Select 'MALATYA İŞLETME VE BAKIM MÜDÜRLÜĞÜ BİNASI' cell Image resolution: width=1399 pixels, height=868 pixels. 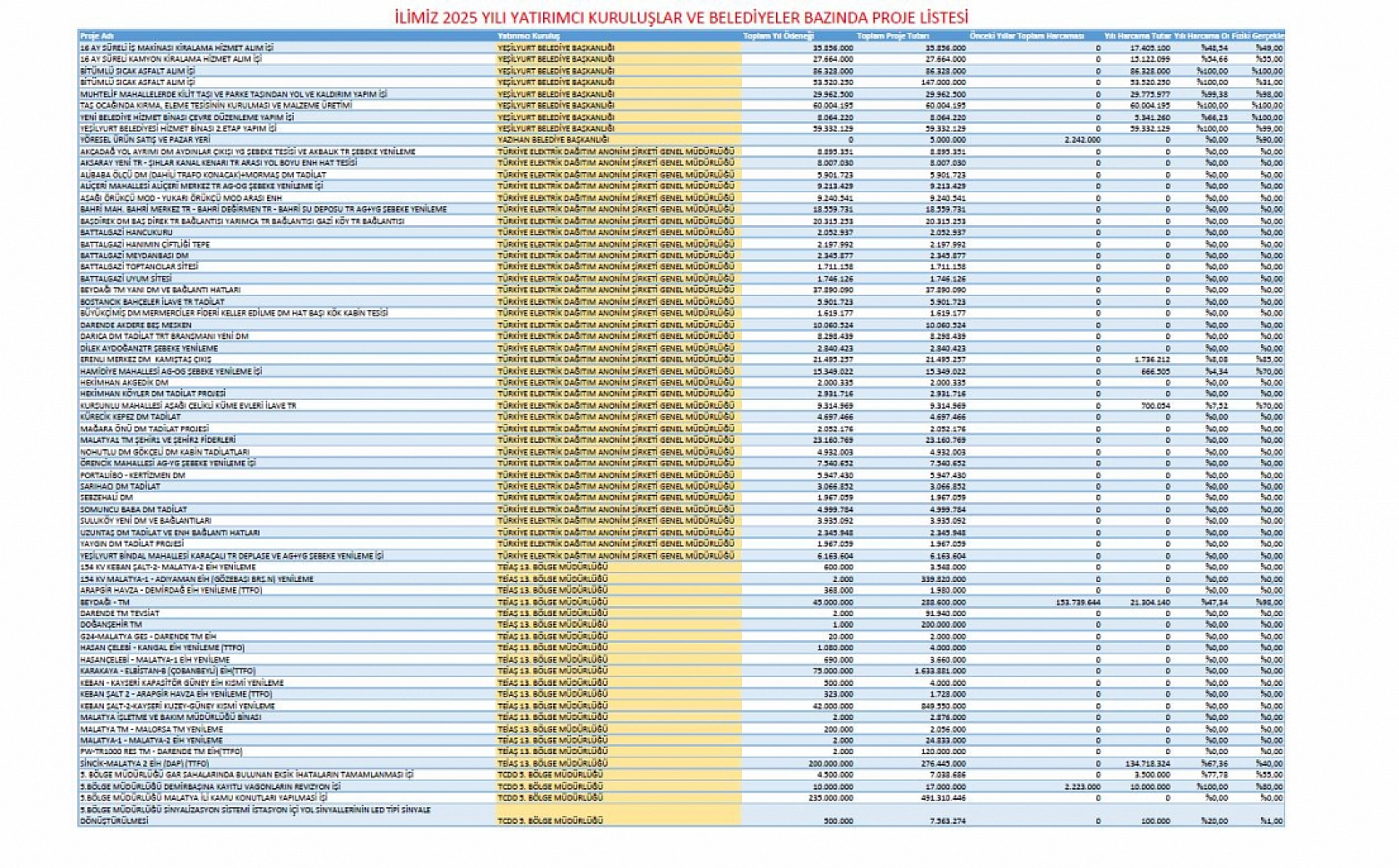pos(171,718)
